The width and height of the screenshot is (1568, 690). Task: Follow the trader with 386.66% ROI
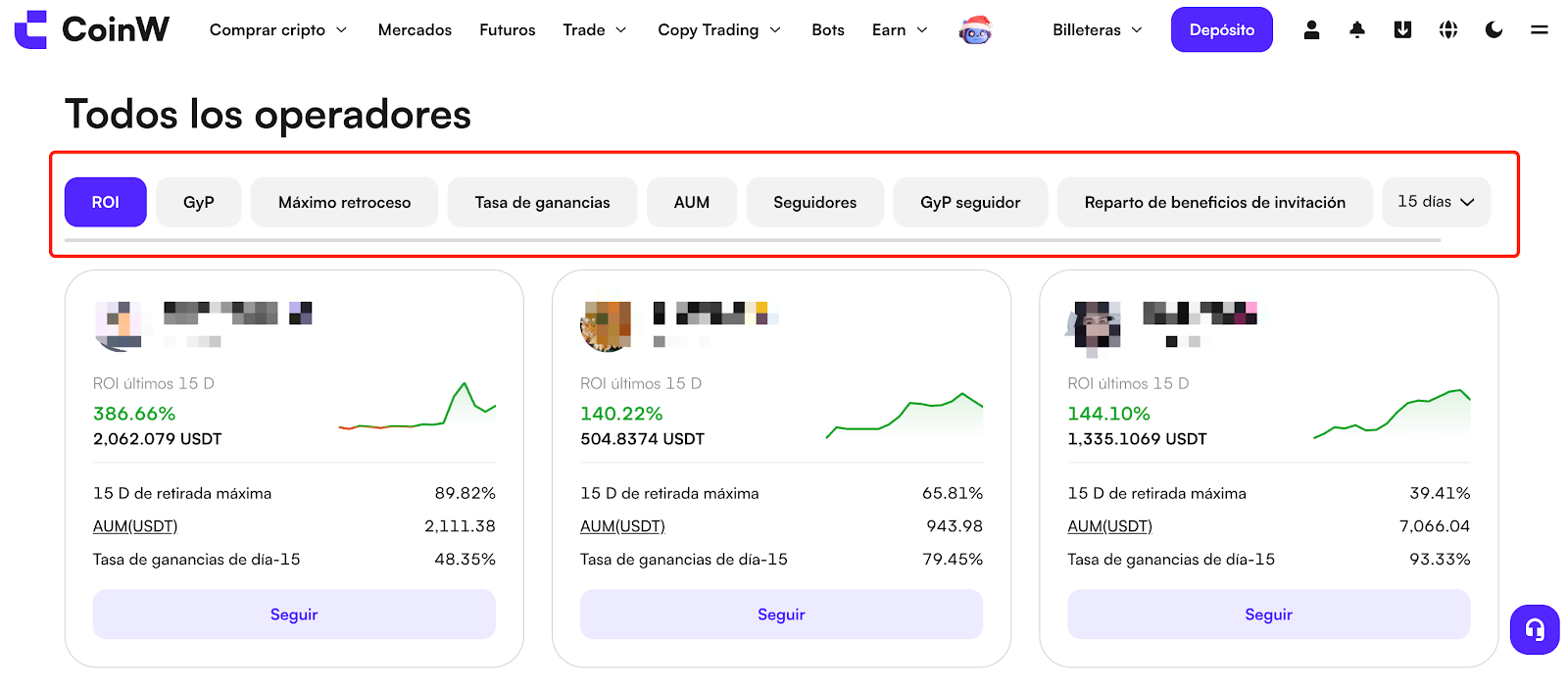(x=294, y=615)
